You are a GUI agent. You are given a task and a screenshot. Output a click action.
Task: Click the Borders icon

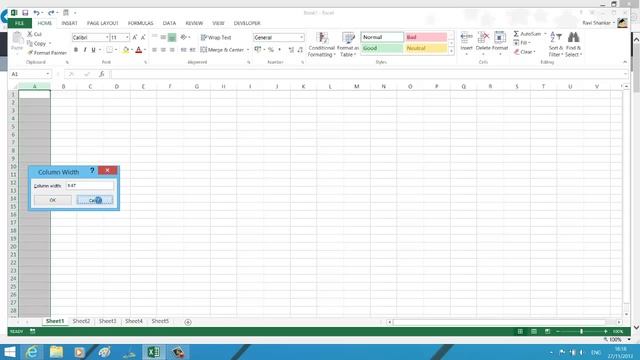109,50
